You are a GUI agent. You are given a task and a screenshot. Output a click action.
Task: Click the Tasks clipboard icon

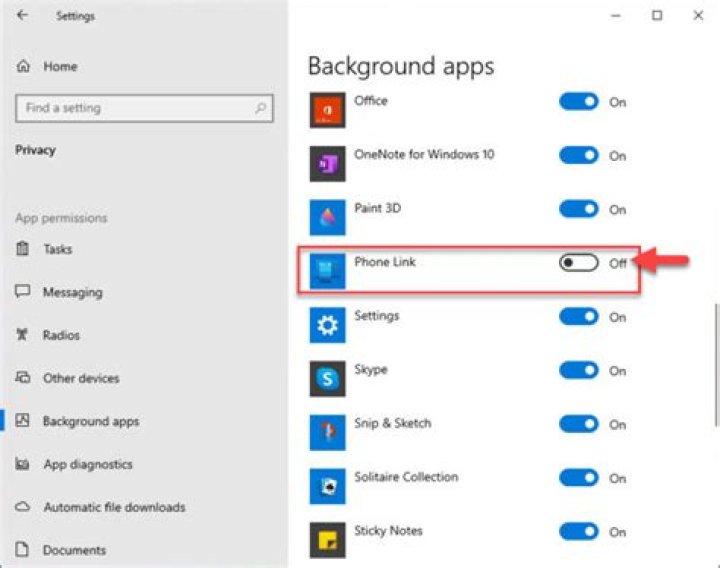[22, 248]
